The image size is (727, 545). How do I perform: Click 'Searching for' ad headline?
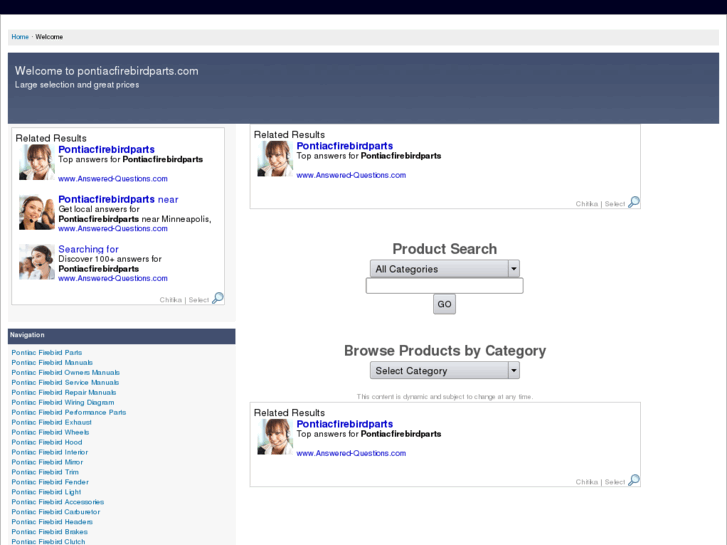[88, 249]
